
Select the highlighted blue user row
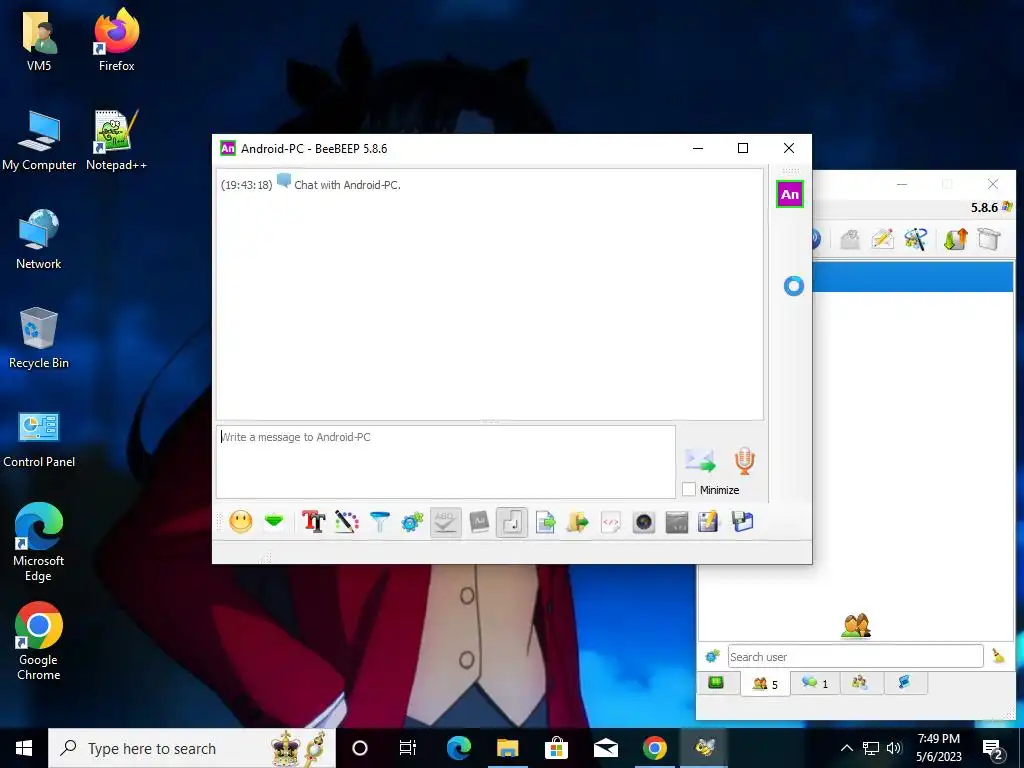tap(913, 277)
